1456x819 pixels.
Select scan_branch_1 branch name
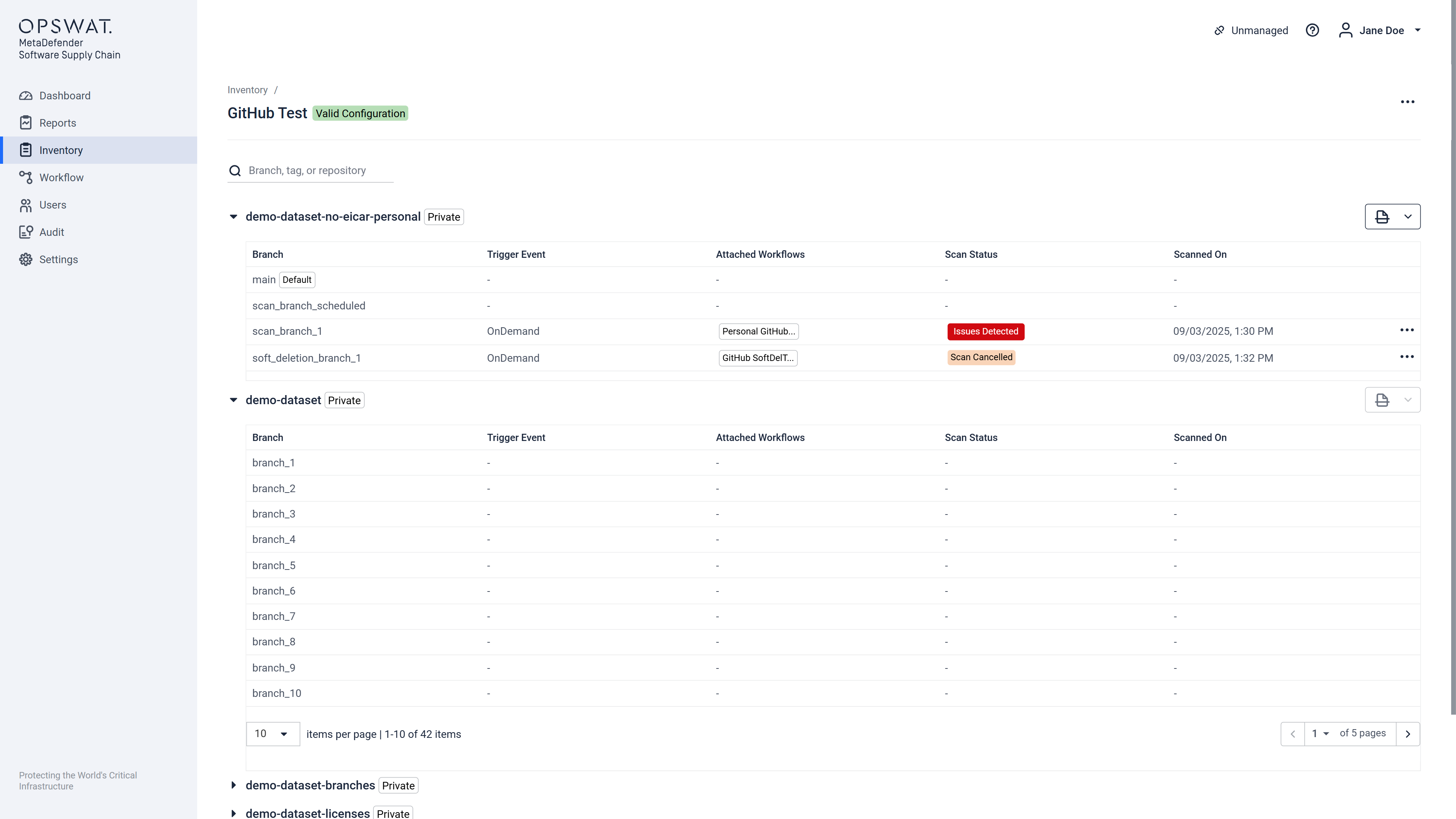(x=287, y=331)
